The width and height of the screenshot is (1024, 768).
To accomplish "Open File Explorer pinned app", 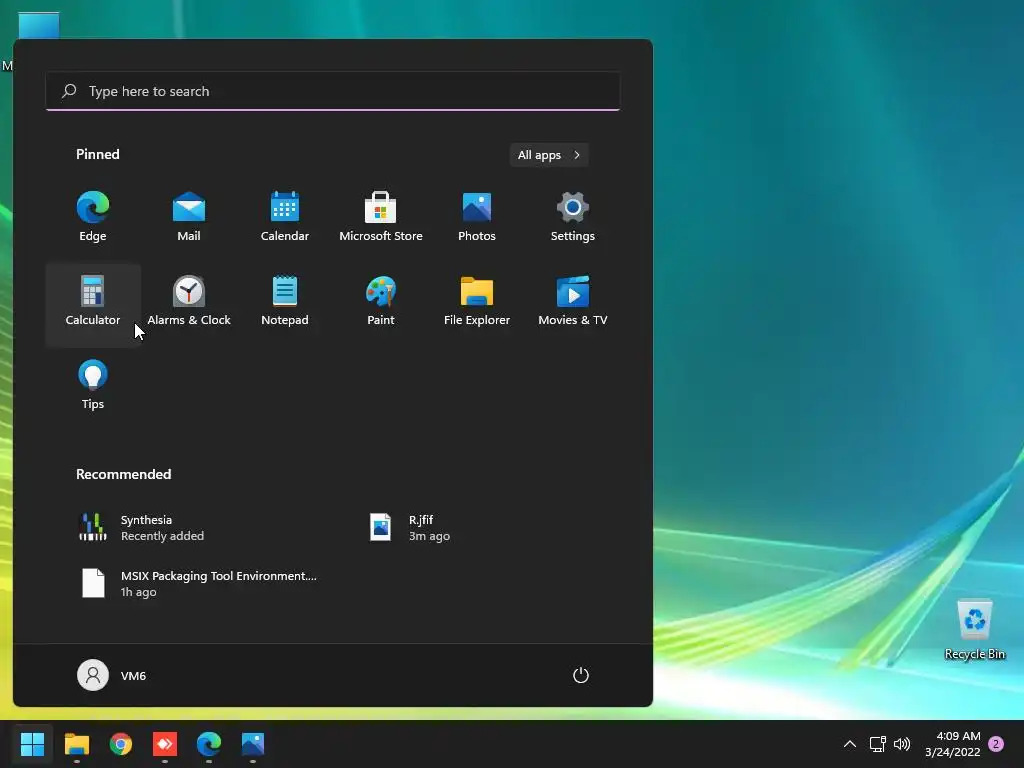I will pos(477,302).
